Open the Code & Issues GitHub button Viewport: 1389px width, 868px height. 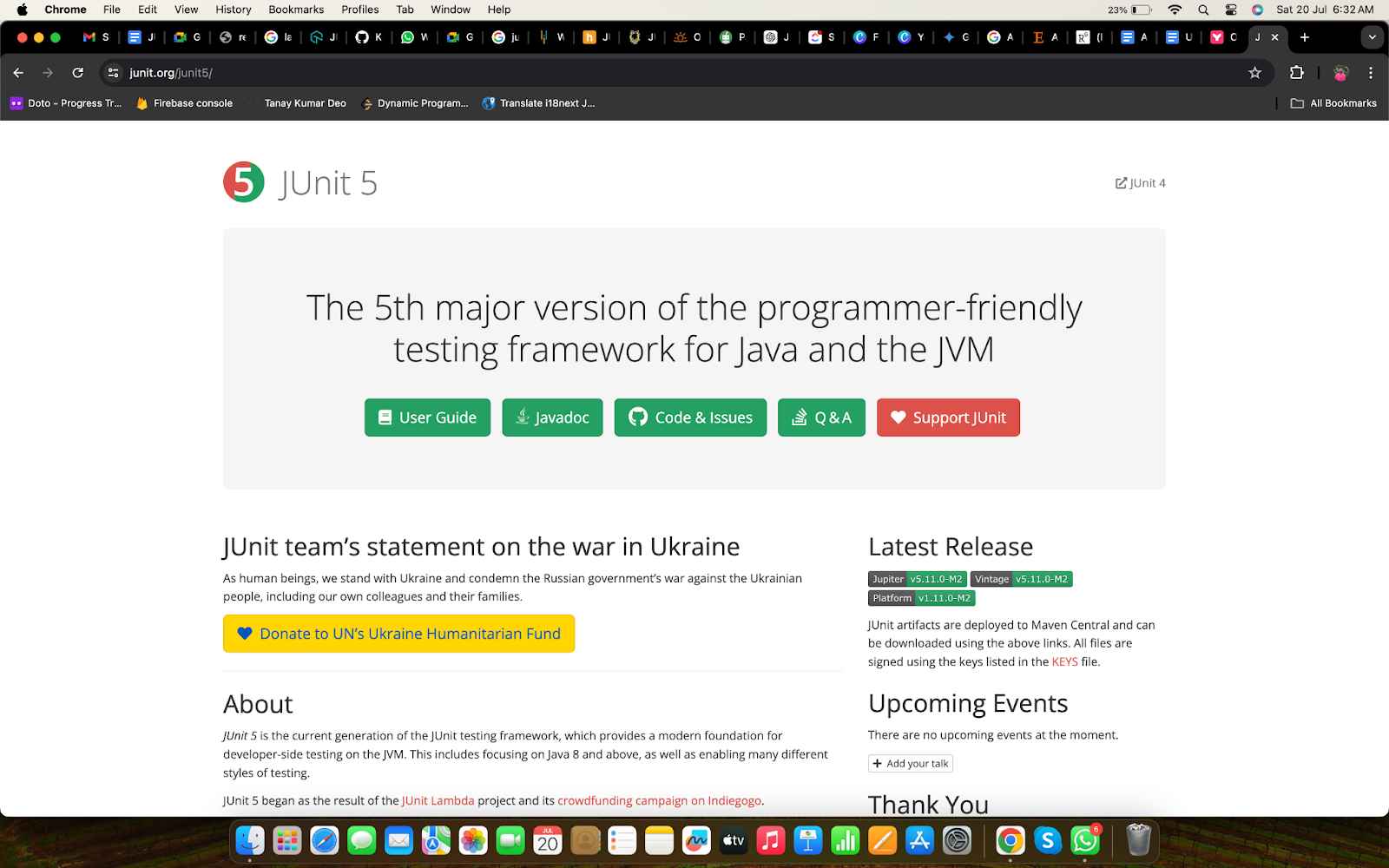pos(690,418)
